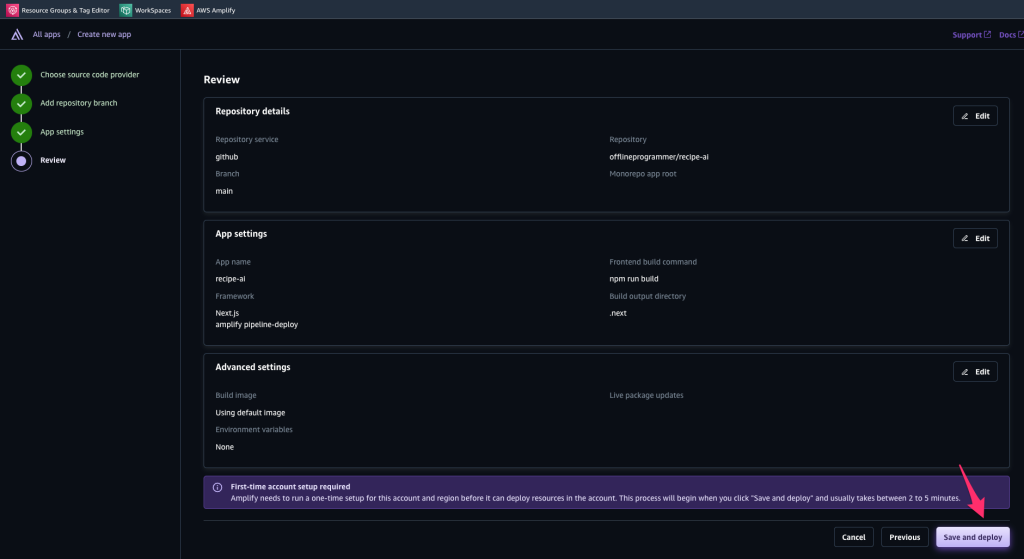Click the repository service value github
The image size is (1024, 559).
coord(227,157)
